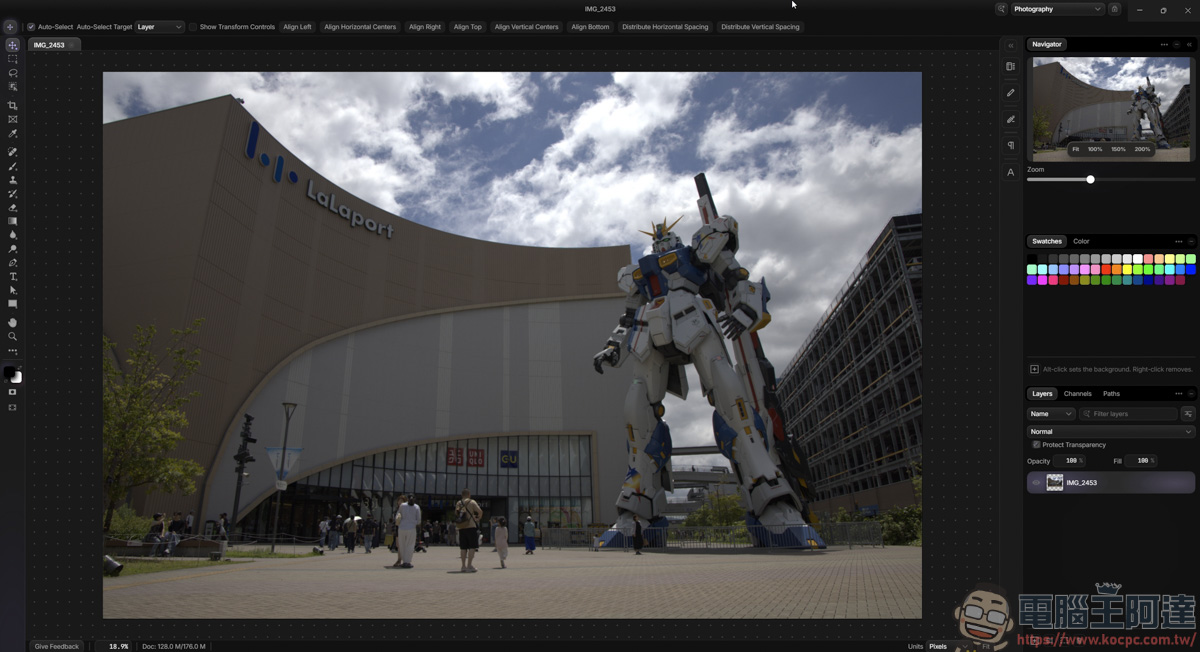Select the Type tool

[x=13, y=277]
